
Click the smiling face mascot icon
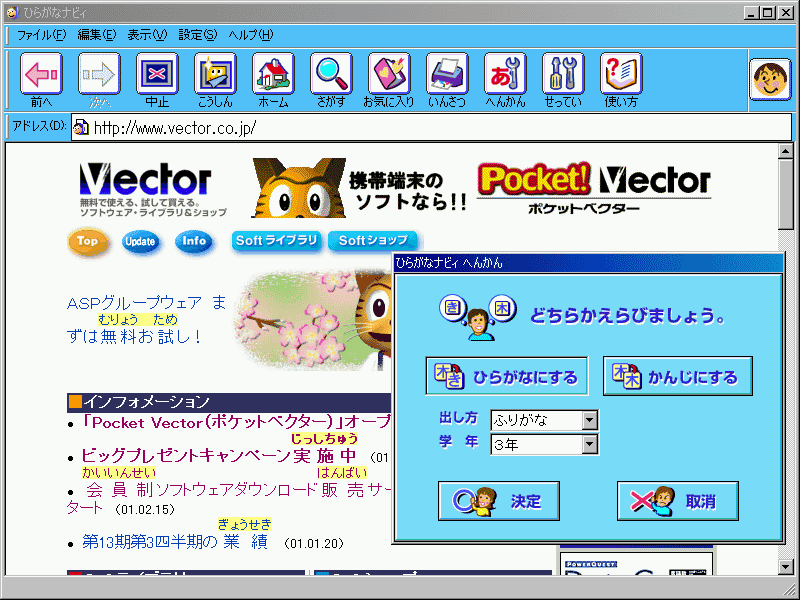(770, 79)
